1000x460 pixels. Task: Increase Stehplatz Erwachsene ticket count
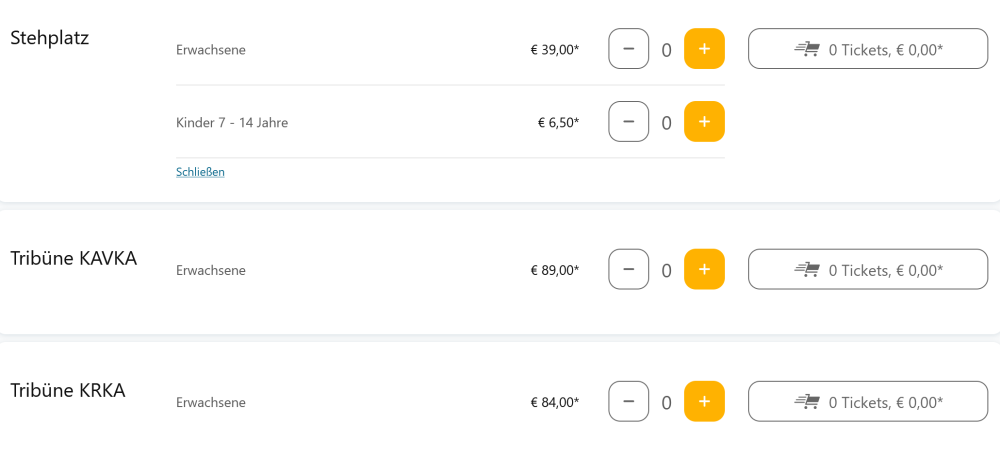(x=704, y=49)
